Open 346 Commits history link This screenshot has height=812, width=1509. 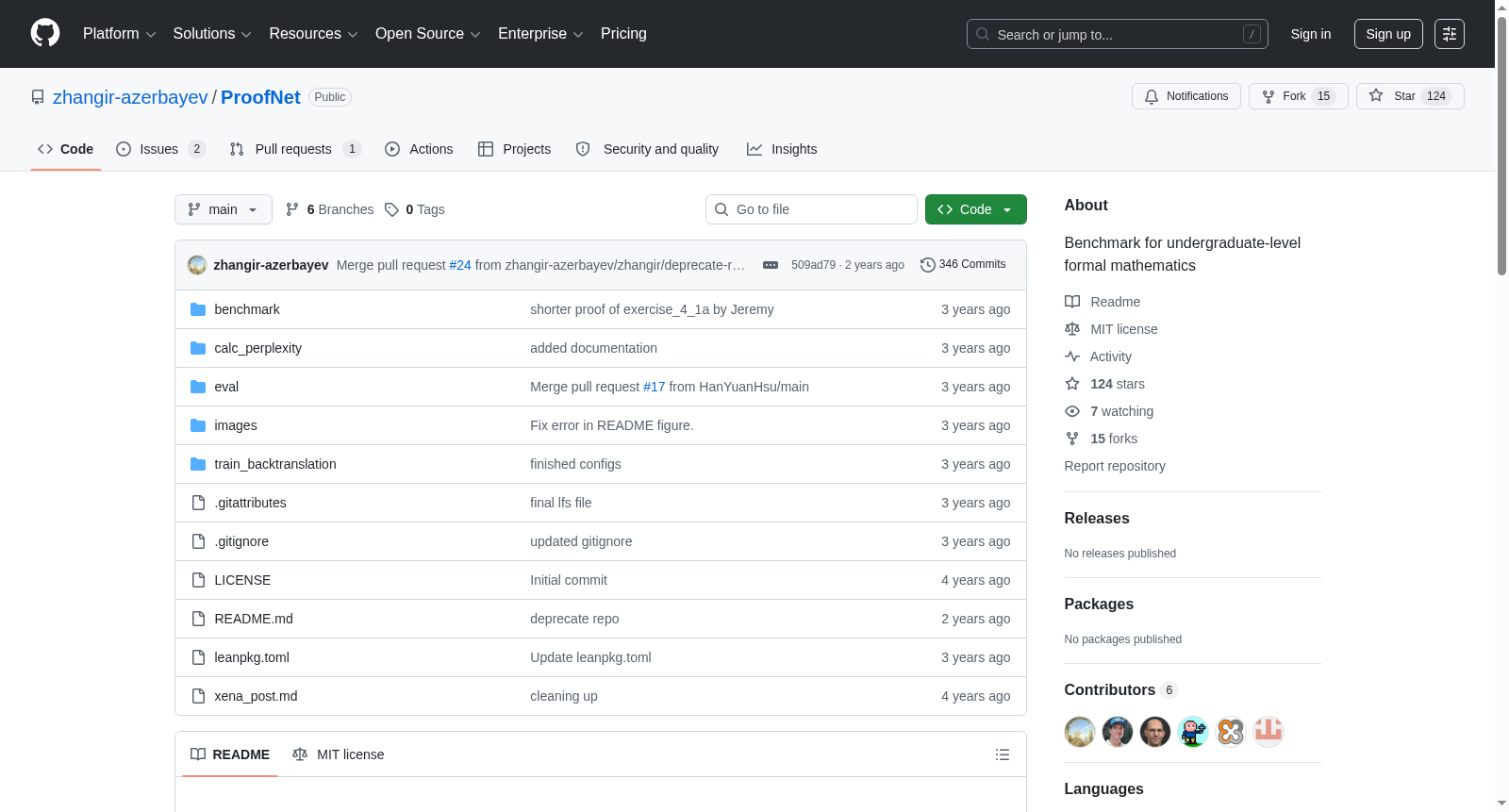coord(963,265)
